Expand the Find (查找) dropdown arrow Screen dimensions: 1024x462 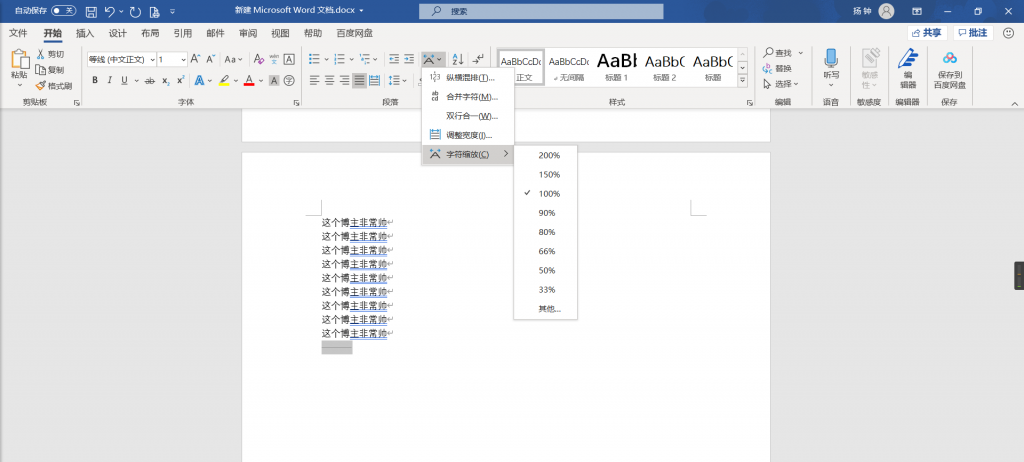pyautogui.click(x=801, y=53)
